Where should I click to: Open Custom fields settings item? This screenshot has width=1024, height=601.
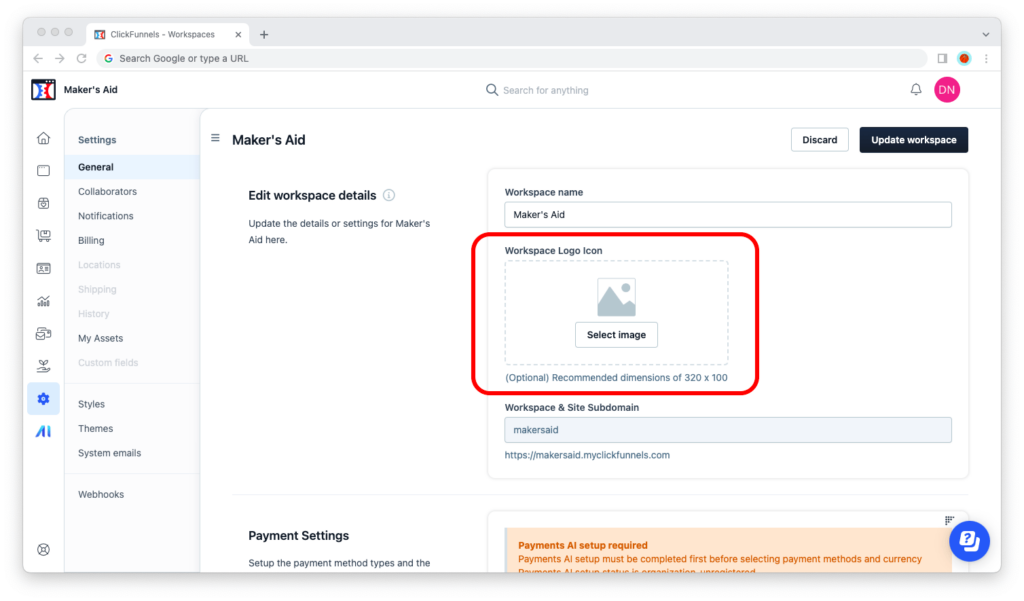(x=108, y=363)
